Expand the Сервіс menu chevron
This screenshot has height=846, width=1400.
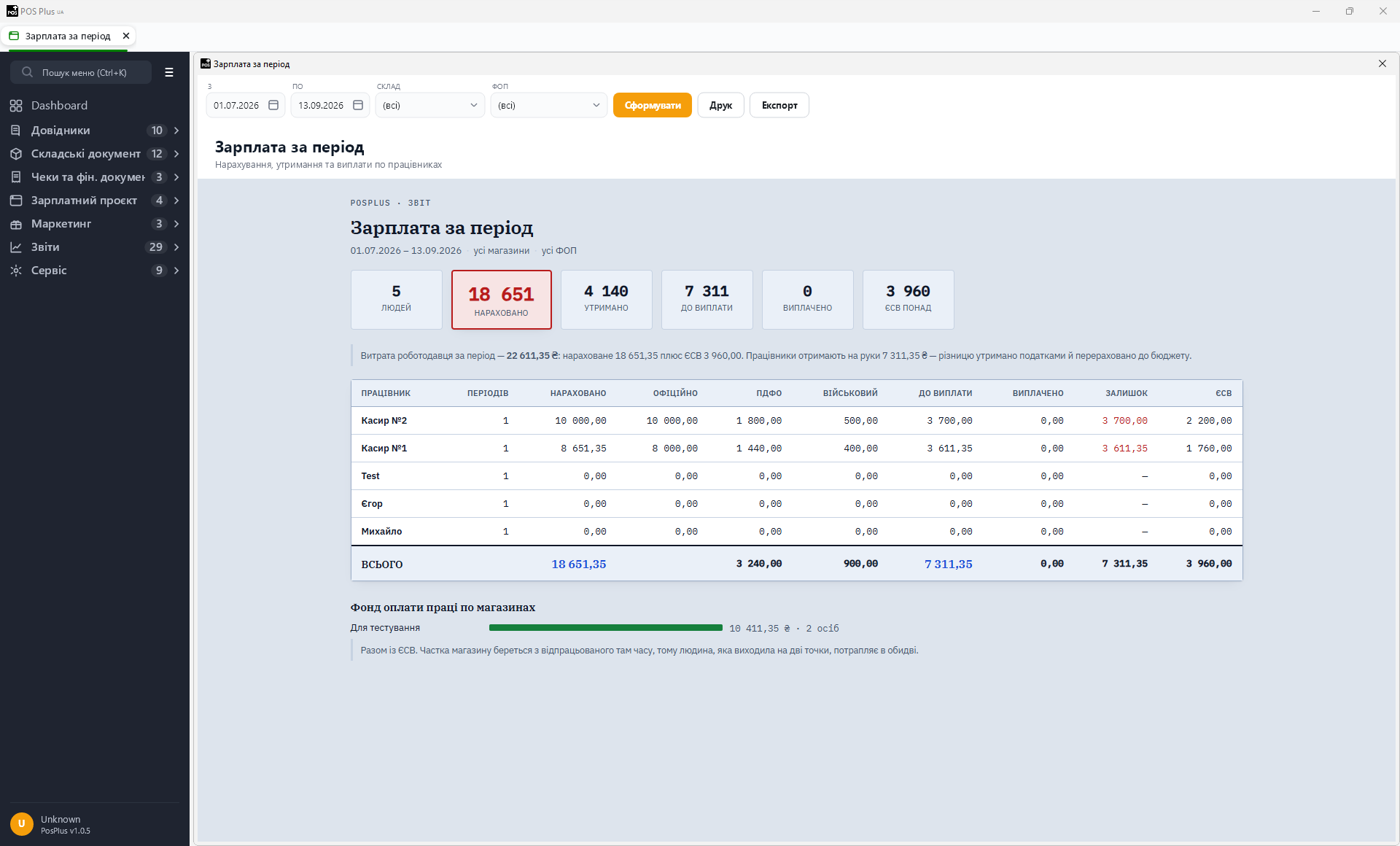(176, 271)
